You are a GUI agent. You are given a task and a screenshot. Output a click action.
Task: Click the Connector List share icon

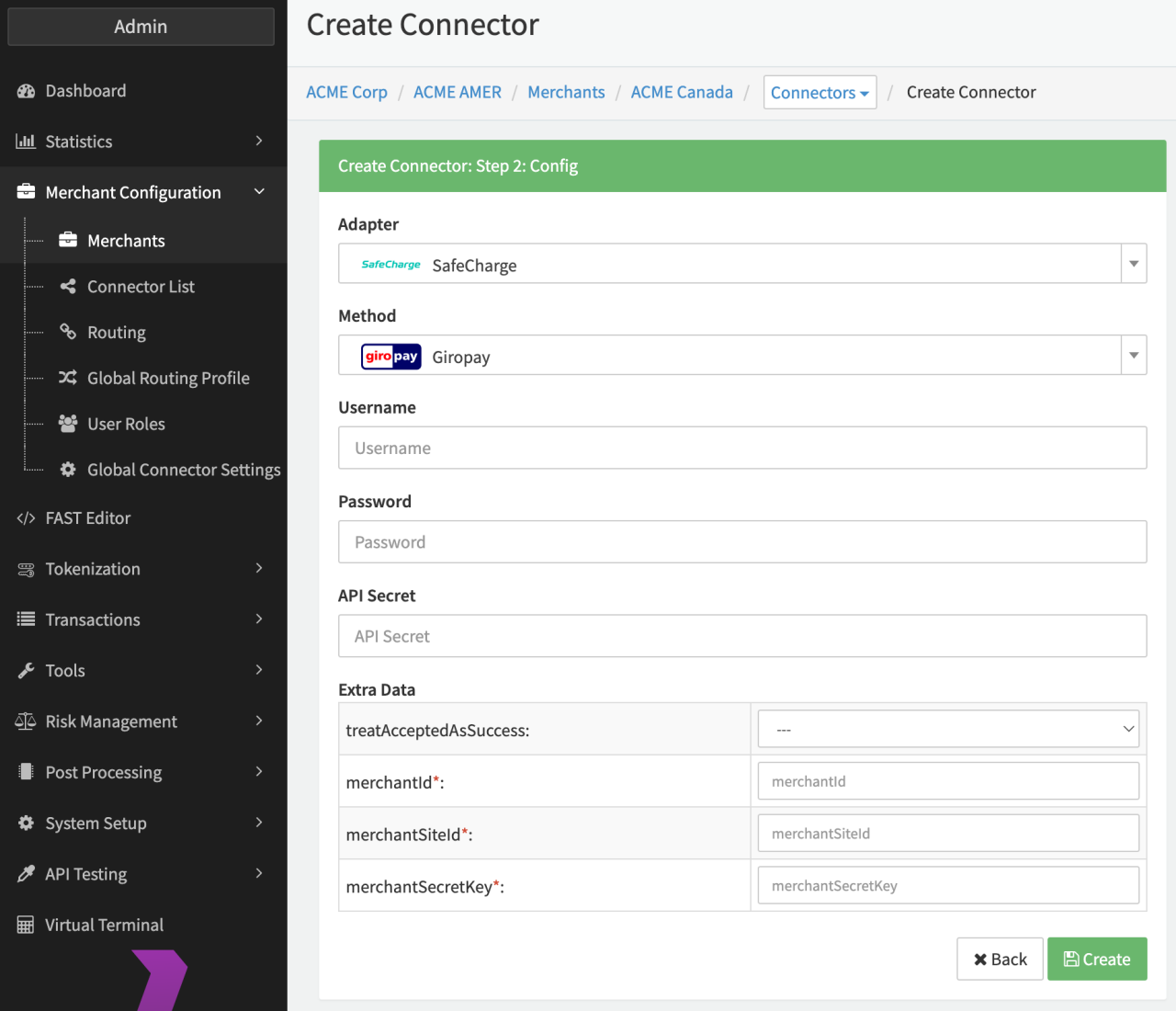tap(68, 287)
